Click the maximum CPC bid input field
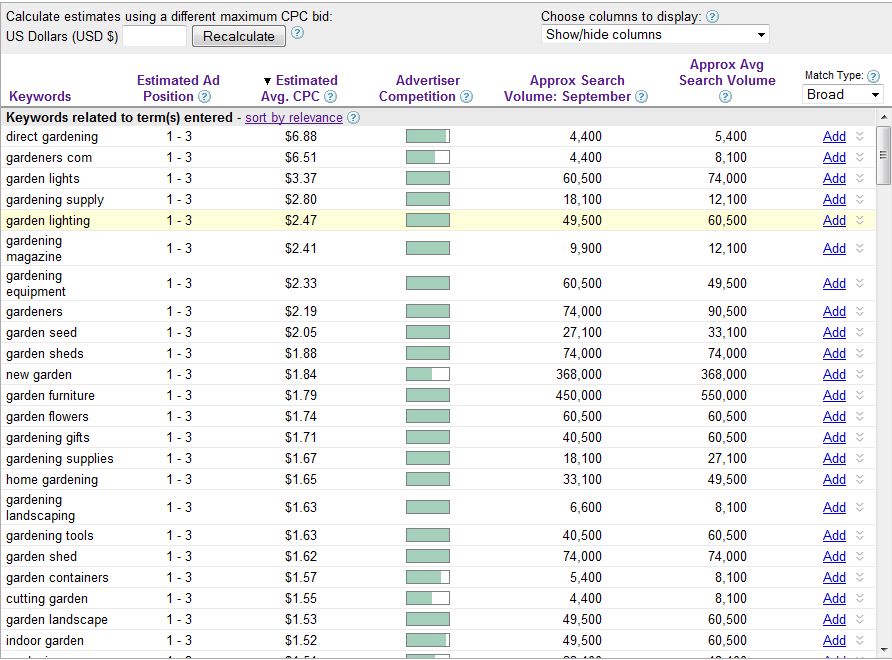 tap(154, 36)
